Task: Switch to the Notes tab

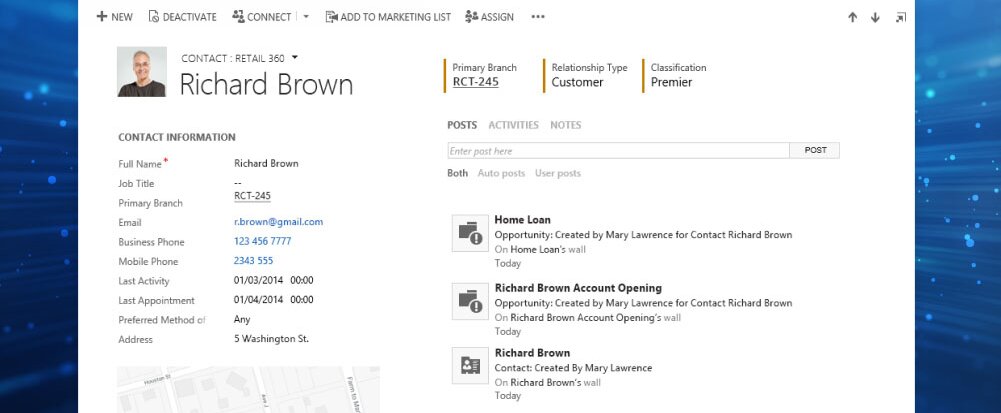Action: [565, 125]
